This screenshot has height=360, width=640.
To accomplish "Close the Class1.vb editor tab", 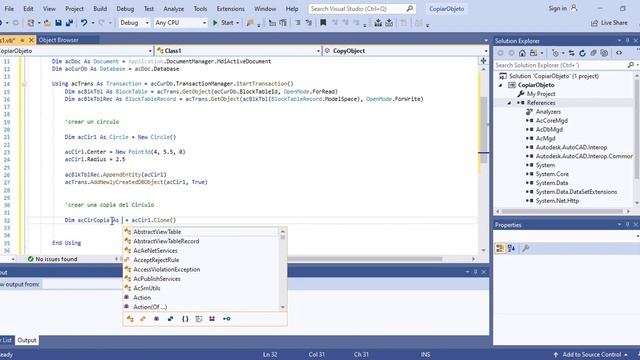I will [31, 40].
